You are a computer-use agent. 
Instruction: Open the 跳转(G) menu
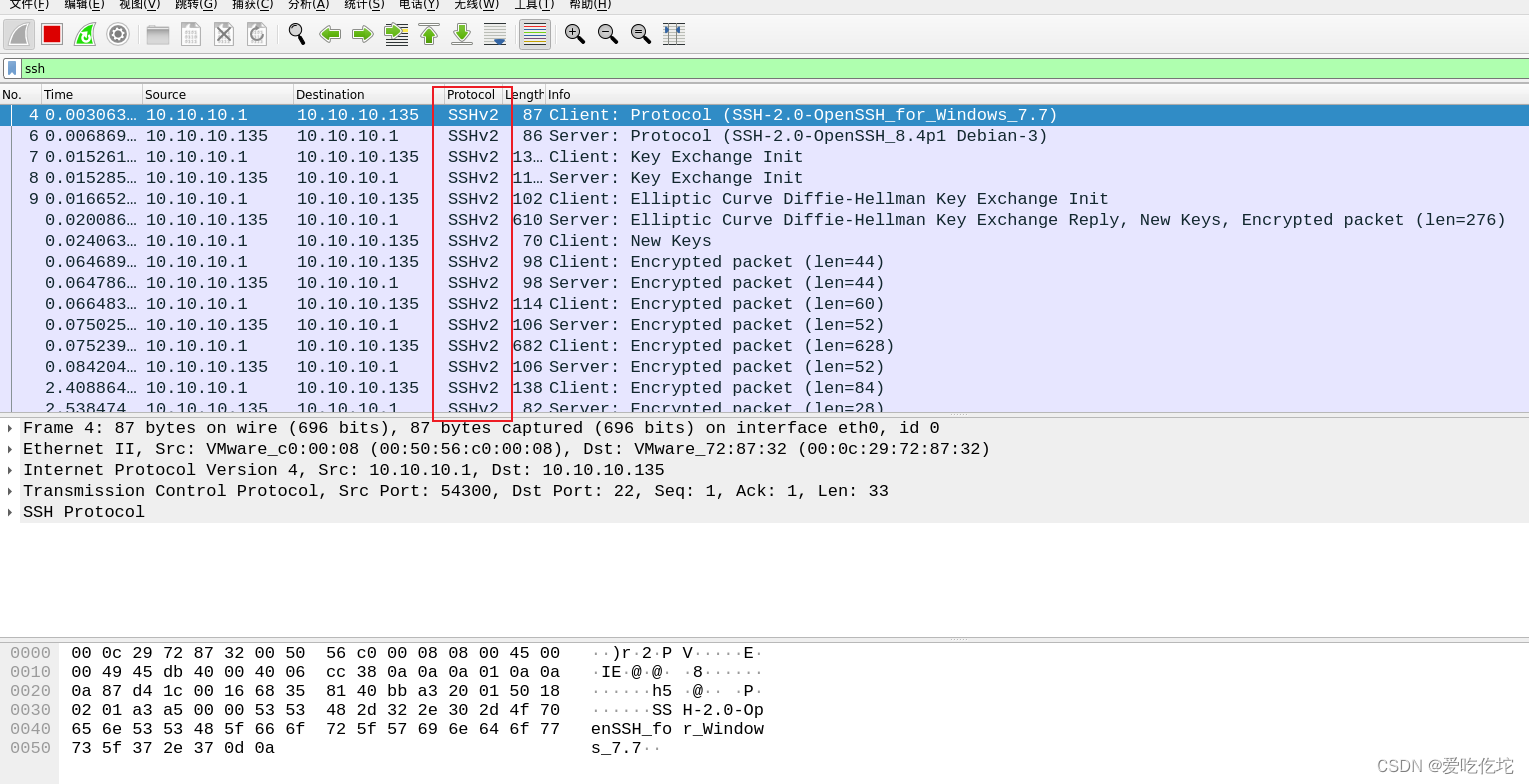click(196, 5)
